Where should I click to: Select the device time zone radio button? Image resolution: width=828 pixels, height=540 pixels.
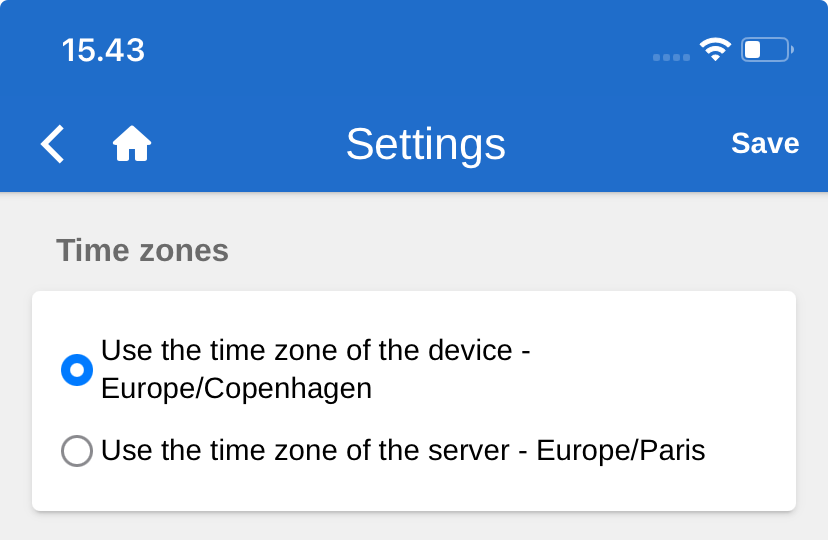click(77, 371)
